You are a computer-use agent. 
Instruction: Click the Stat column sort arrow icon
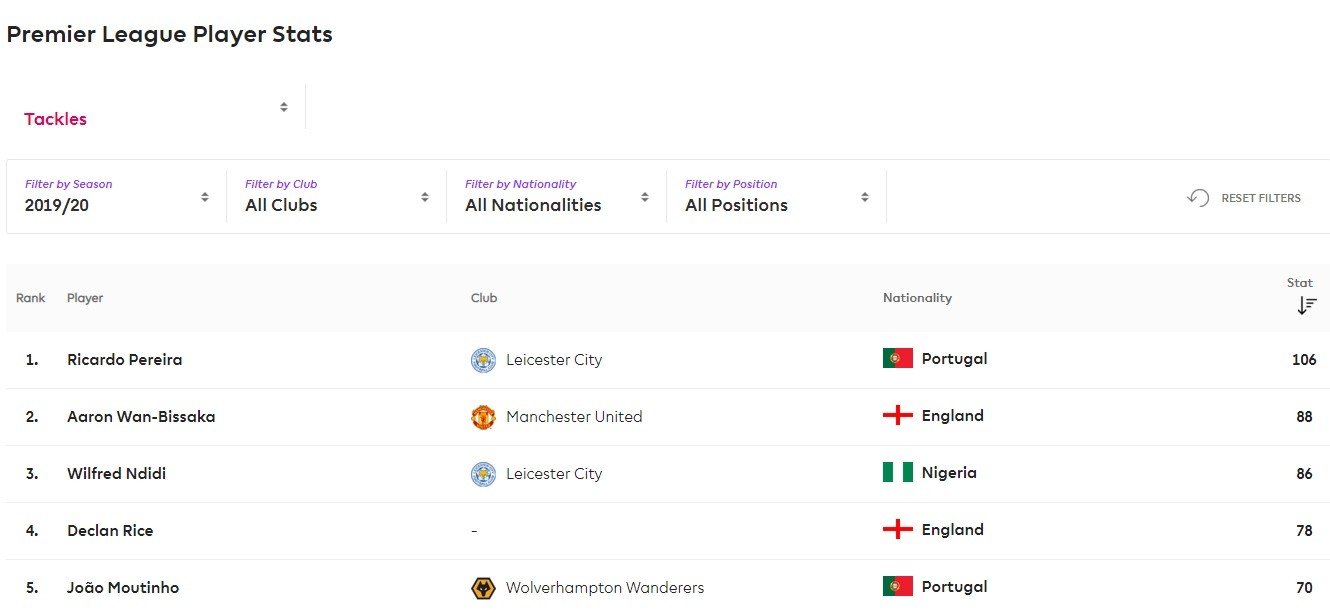tap(1306, 306)
